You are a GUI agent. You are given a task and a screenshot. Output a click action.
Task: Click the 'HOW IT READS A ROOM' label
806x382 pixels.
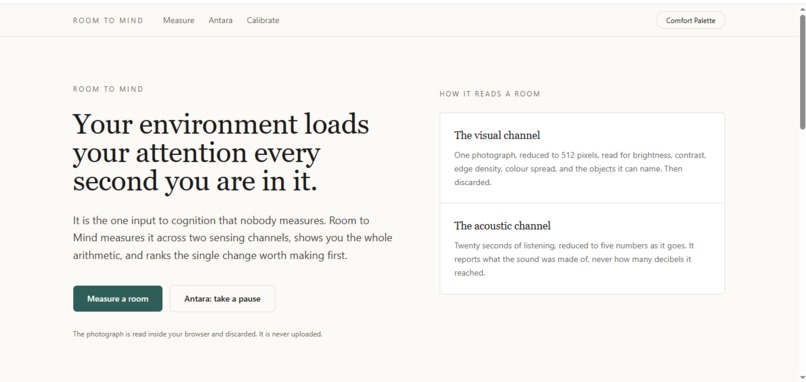[x=490, y=94]
